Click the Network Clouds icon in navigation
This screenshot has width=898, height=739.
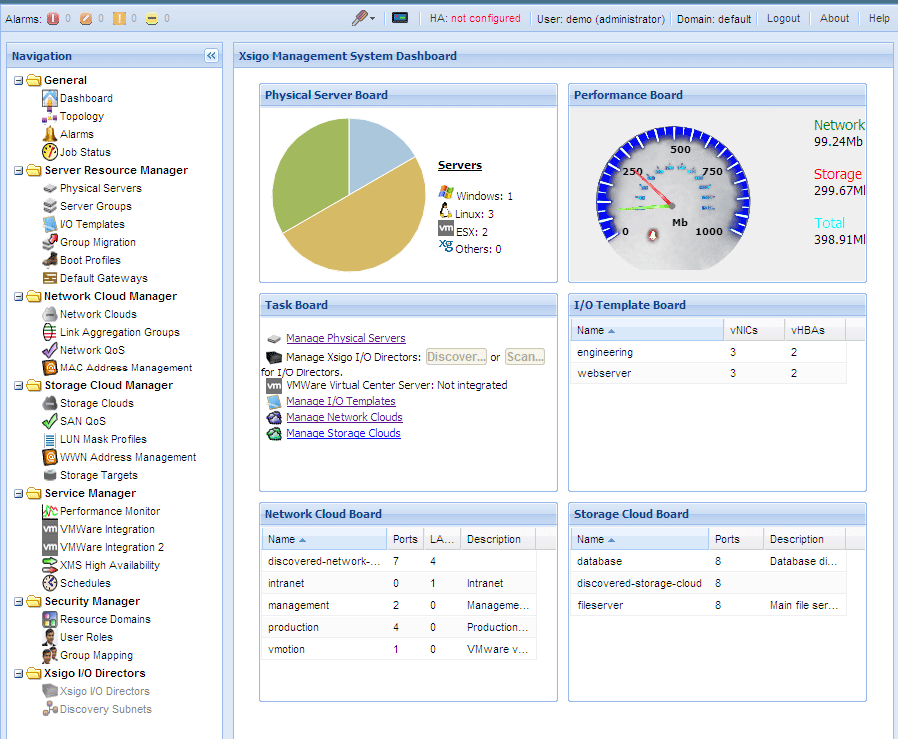pos(50,314)
